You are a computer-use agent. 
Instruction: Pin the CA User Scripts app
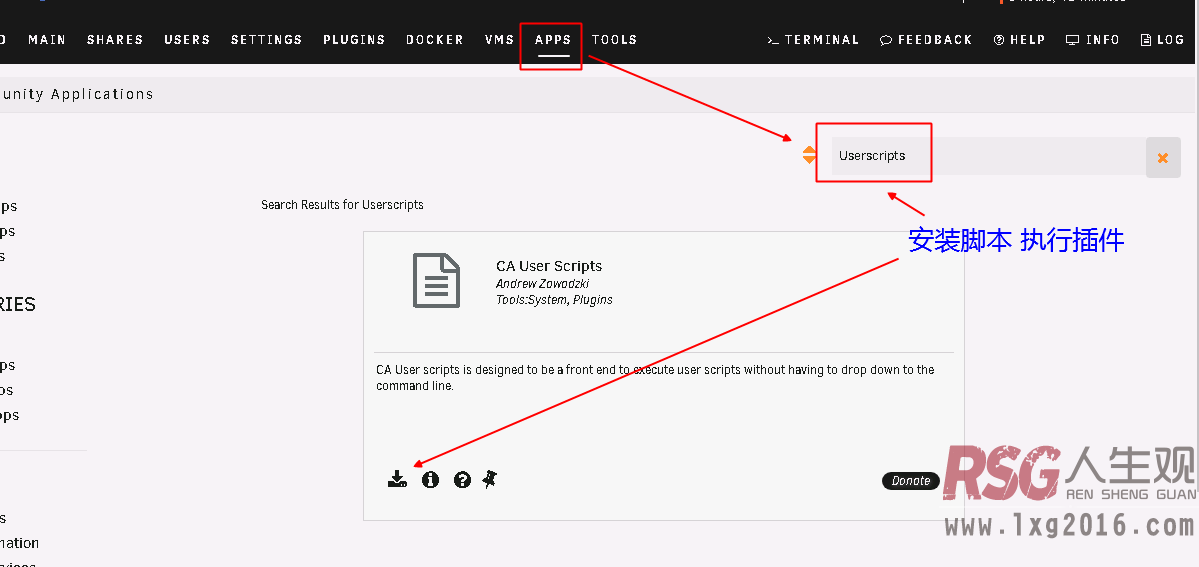coord(490,480)
